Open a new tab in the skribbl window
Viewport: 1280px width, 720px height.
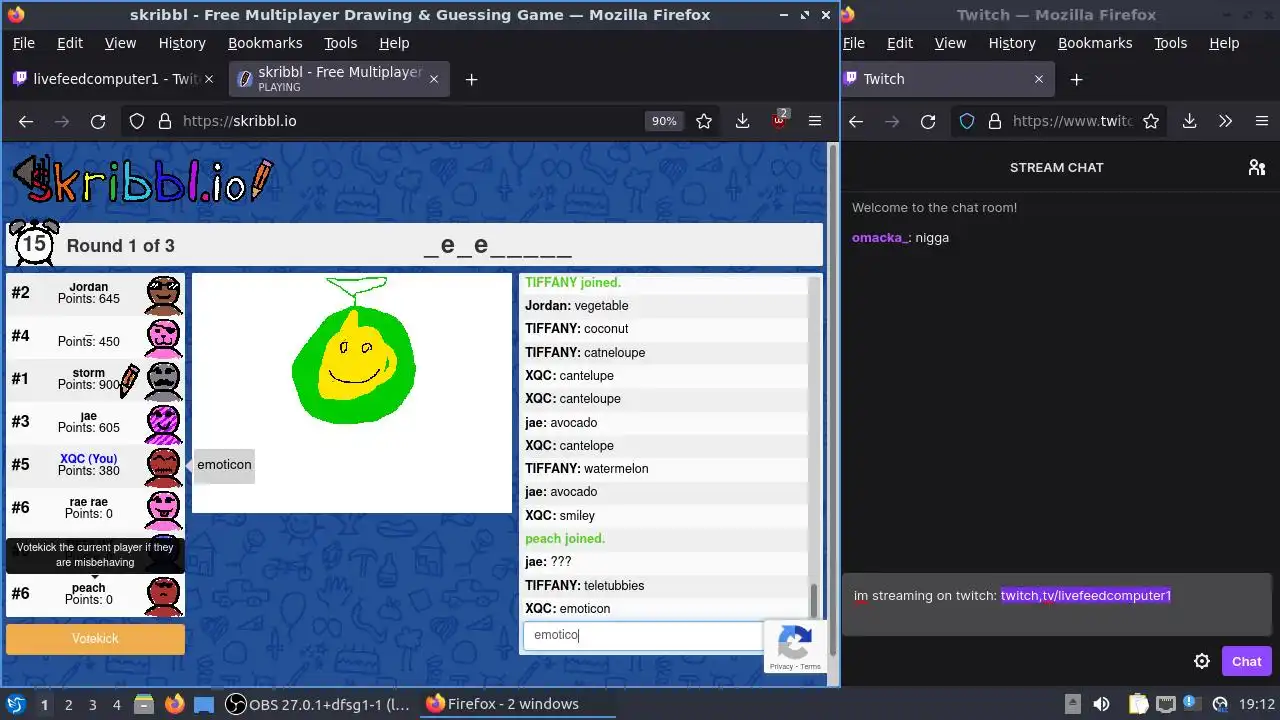[x=471, y=80]
